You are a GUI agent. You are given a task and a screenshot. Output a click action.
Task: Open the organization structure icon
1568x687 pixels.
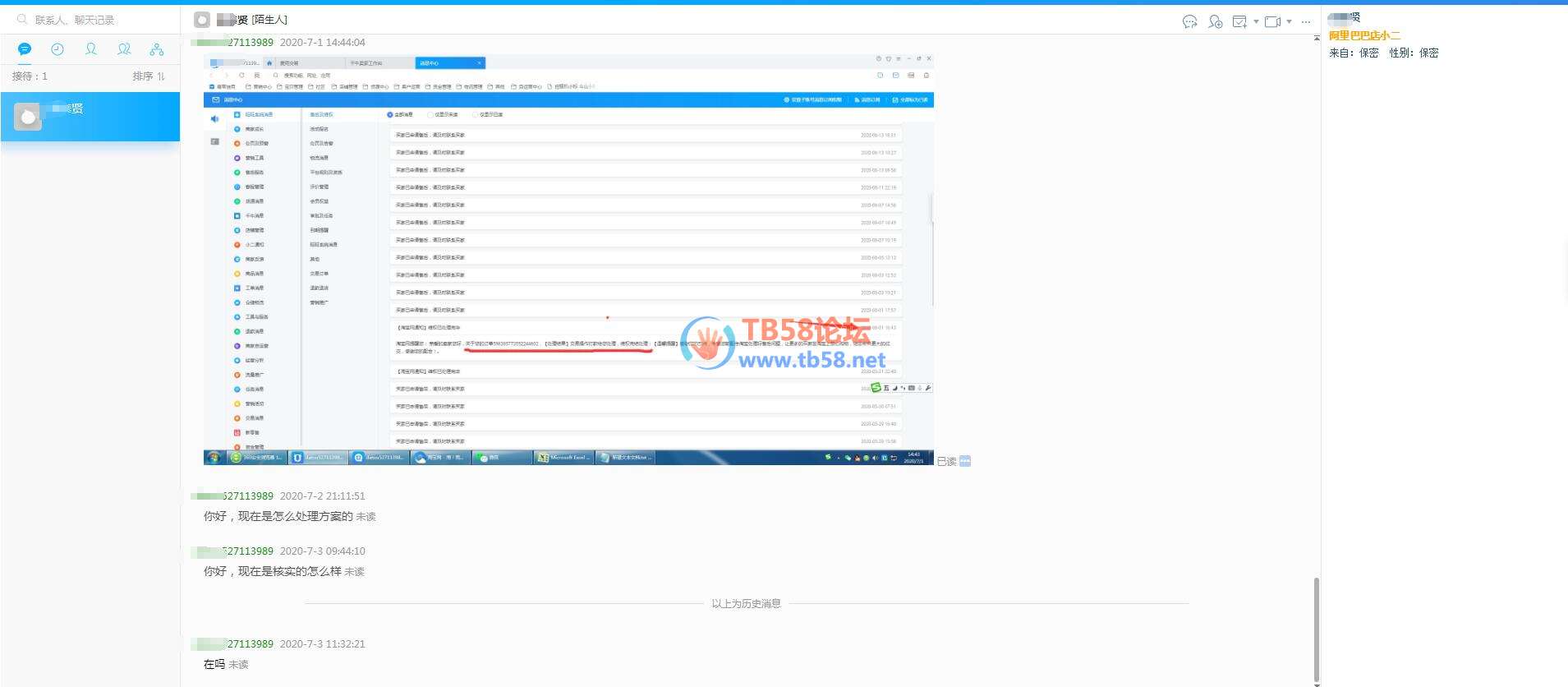pyautogui.click(x=157, y=49)
